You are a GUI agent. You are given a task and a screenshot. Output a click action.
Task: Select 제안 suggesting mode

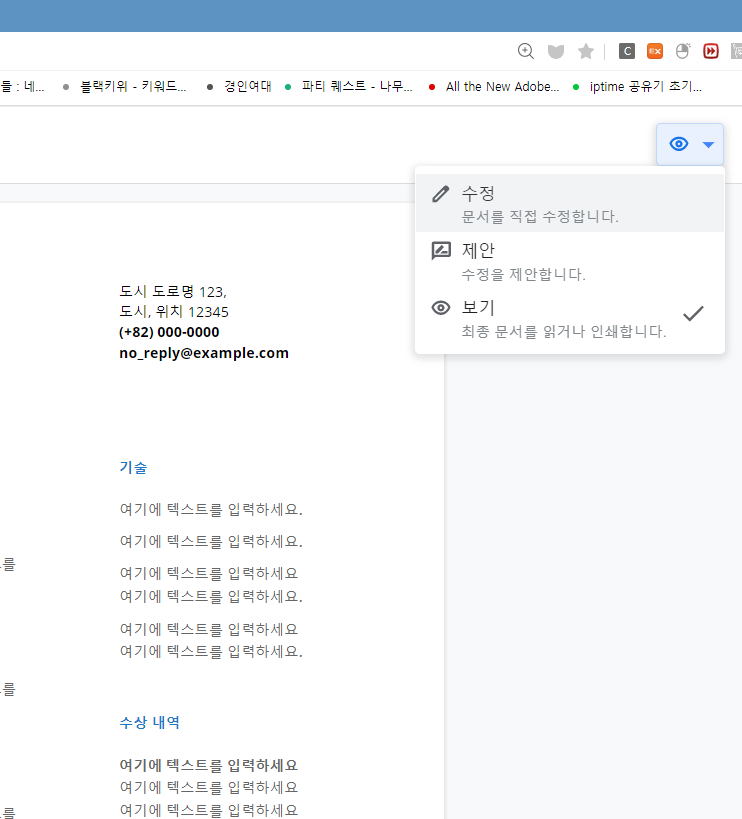570,261
